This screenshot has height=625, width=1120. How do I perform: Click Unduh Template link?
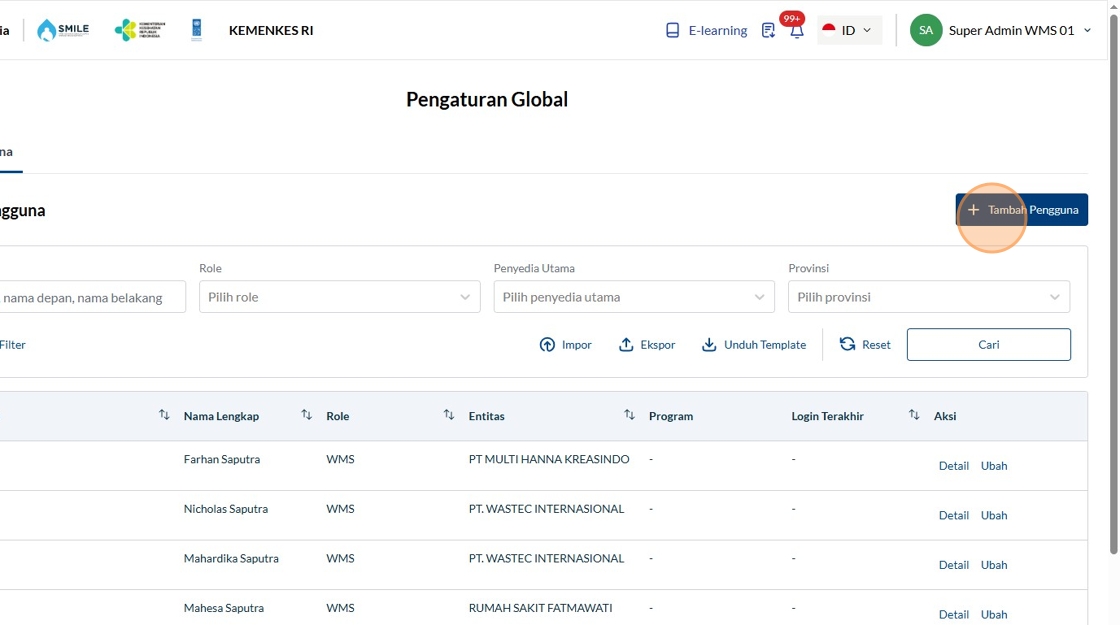tap(754, 345)
